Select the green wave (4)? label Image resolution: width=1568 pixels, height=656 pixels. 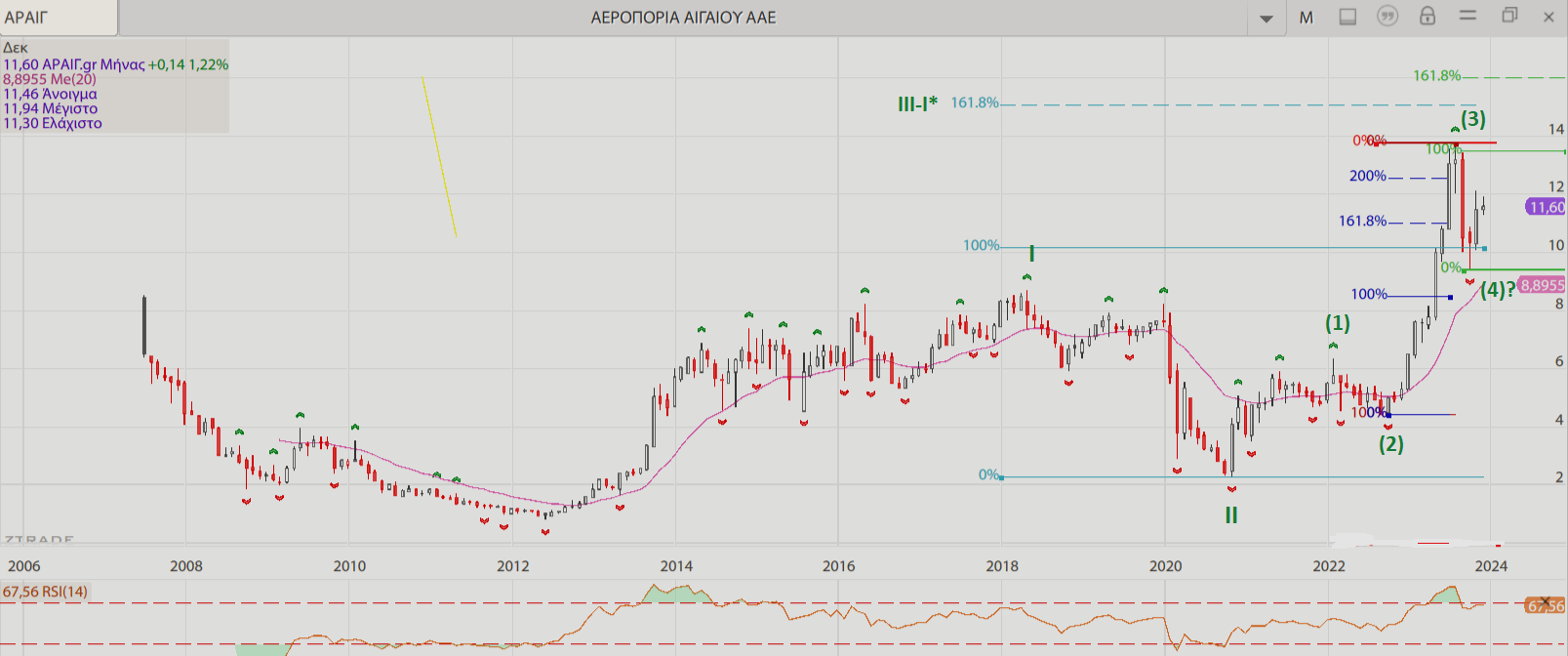click(x=1498, y=289)
